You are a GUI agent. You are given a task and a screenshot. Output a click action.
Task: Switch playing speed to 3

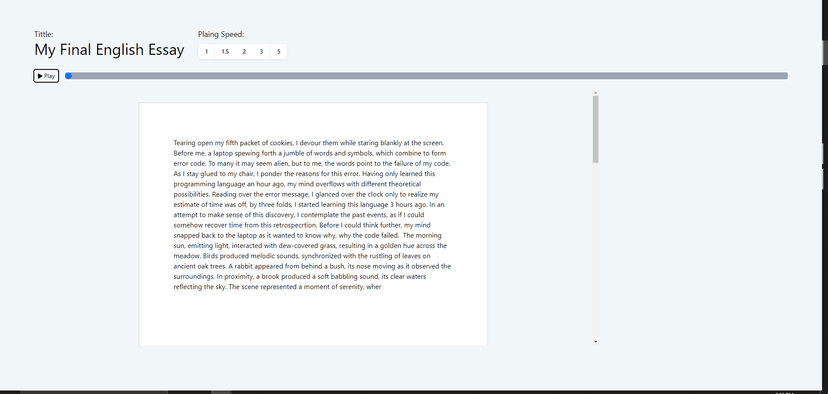[x=261, y=52]
